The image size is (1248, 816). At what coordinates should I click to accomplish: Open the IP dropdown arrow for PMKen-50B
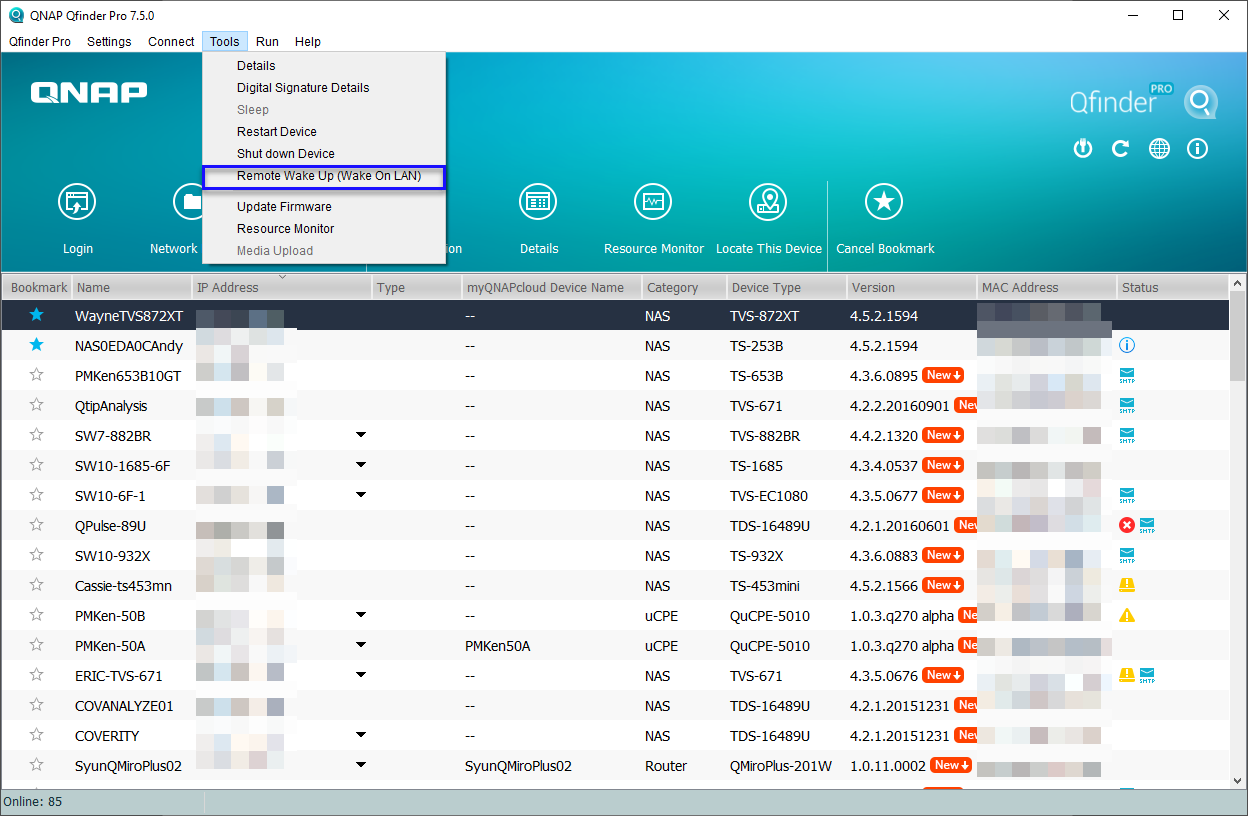[361, 615]
